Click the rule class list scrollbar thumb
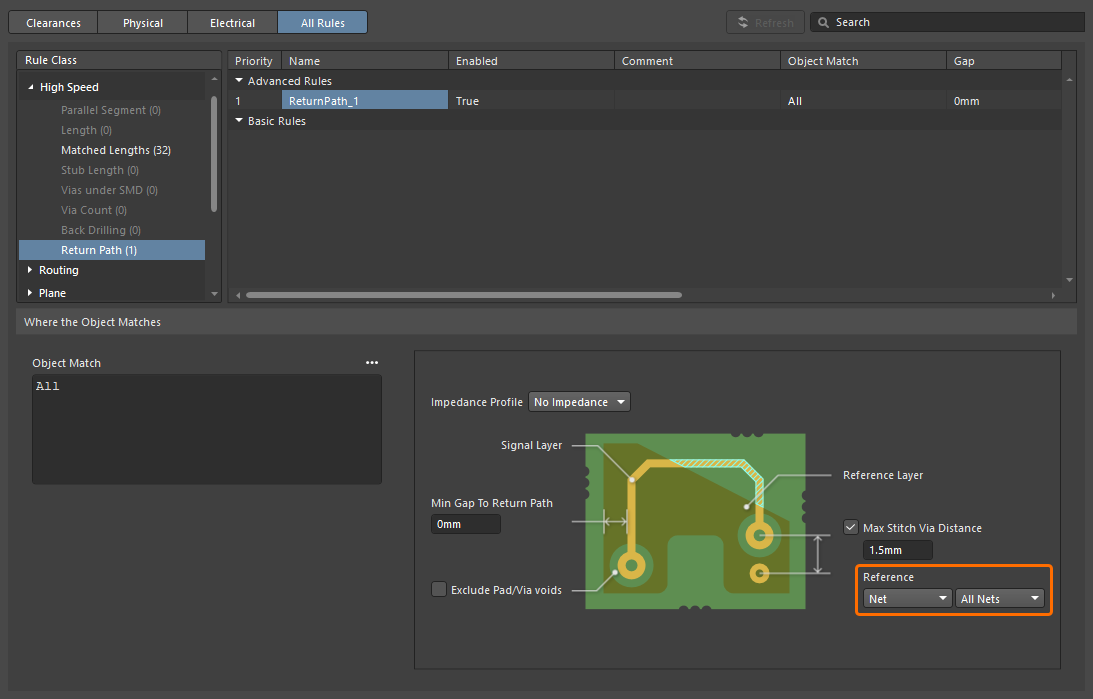Image resolution: width=1093 pixels, height=699 pixels. [x=213, y=154]
